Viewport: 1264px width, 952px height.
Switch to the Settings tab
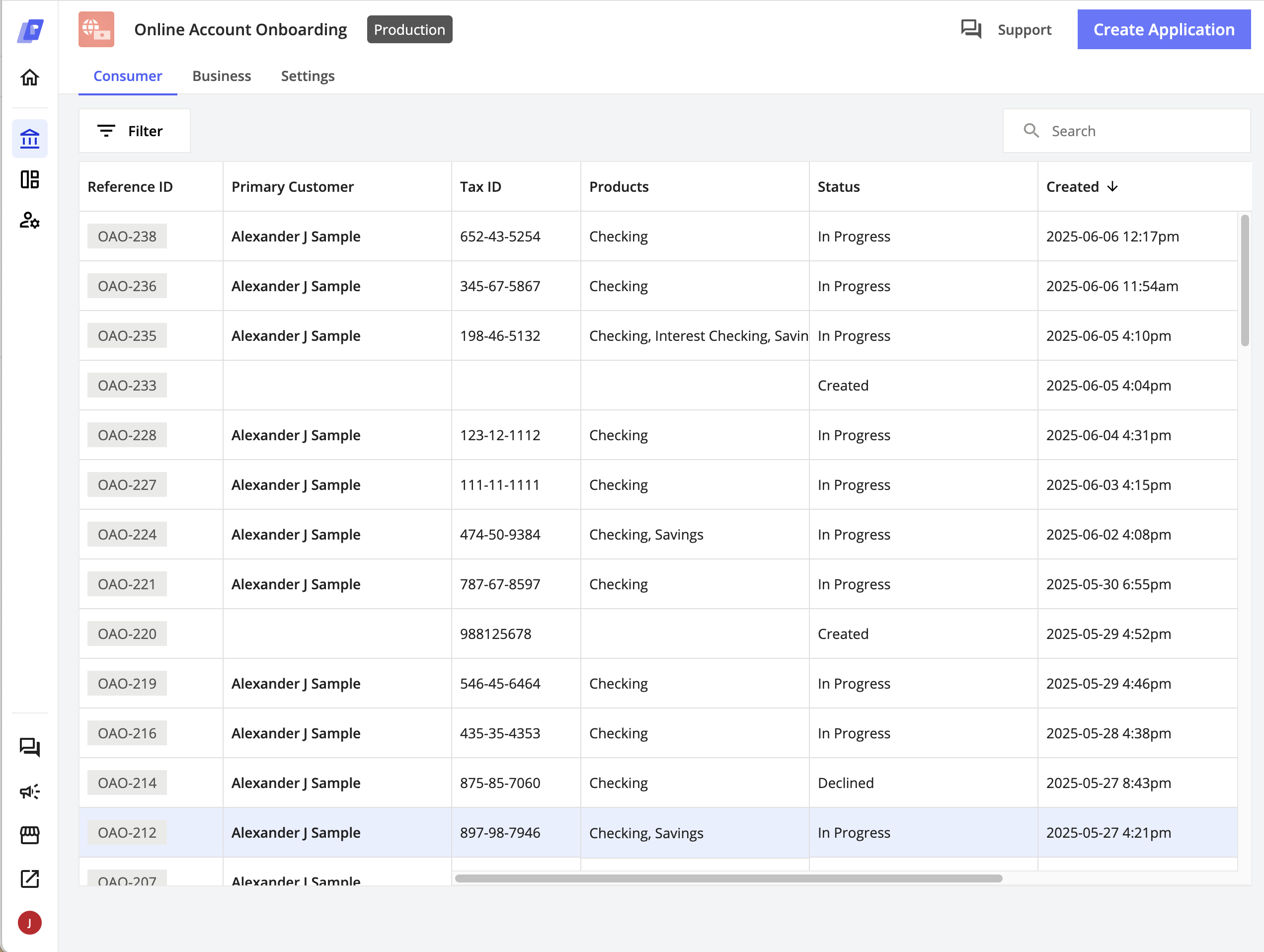pyautogui.click(x=308, y=76)
